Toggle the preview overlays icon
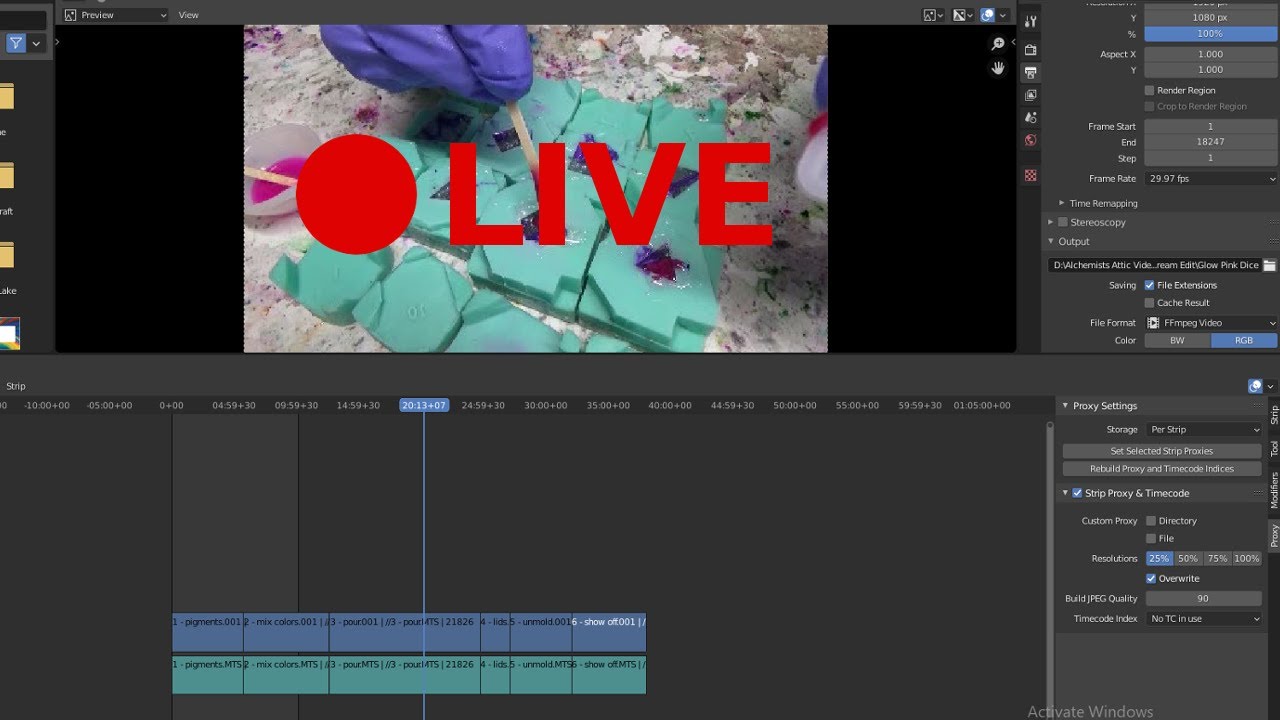 pos(988,15)
